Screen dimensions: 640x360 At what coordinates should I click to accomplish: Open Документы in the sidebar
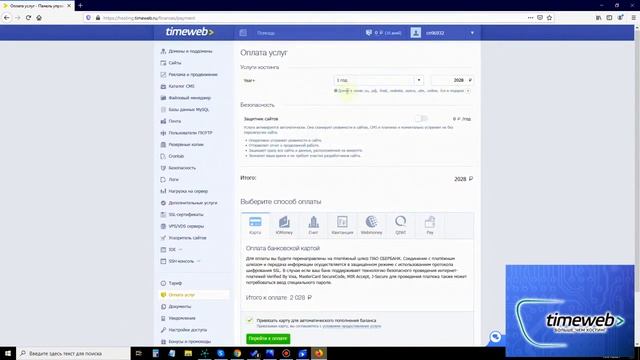[176, 306]
